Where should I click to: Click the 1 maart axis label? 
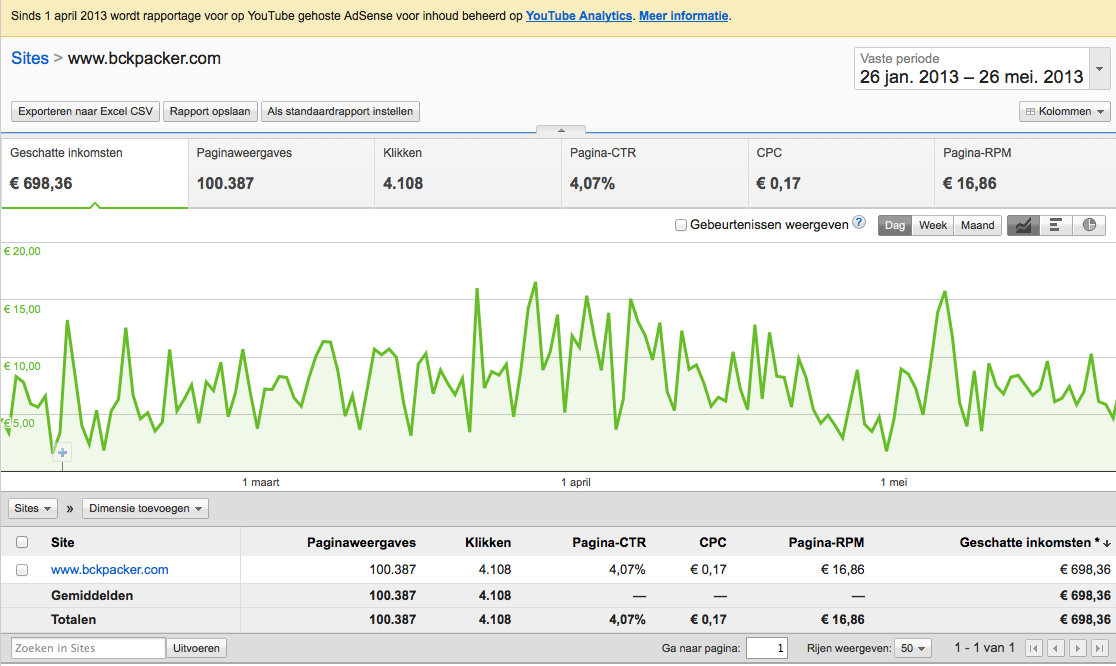point(260,482)
